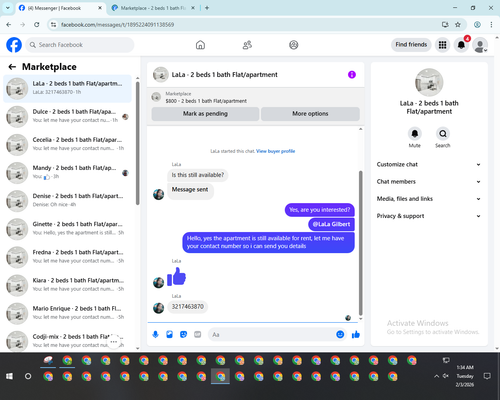Click the muted speaker volume icon

[446, 376]
